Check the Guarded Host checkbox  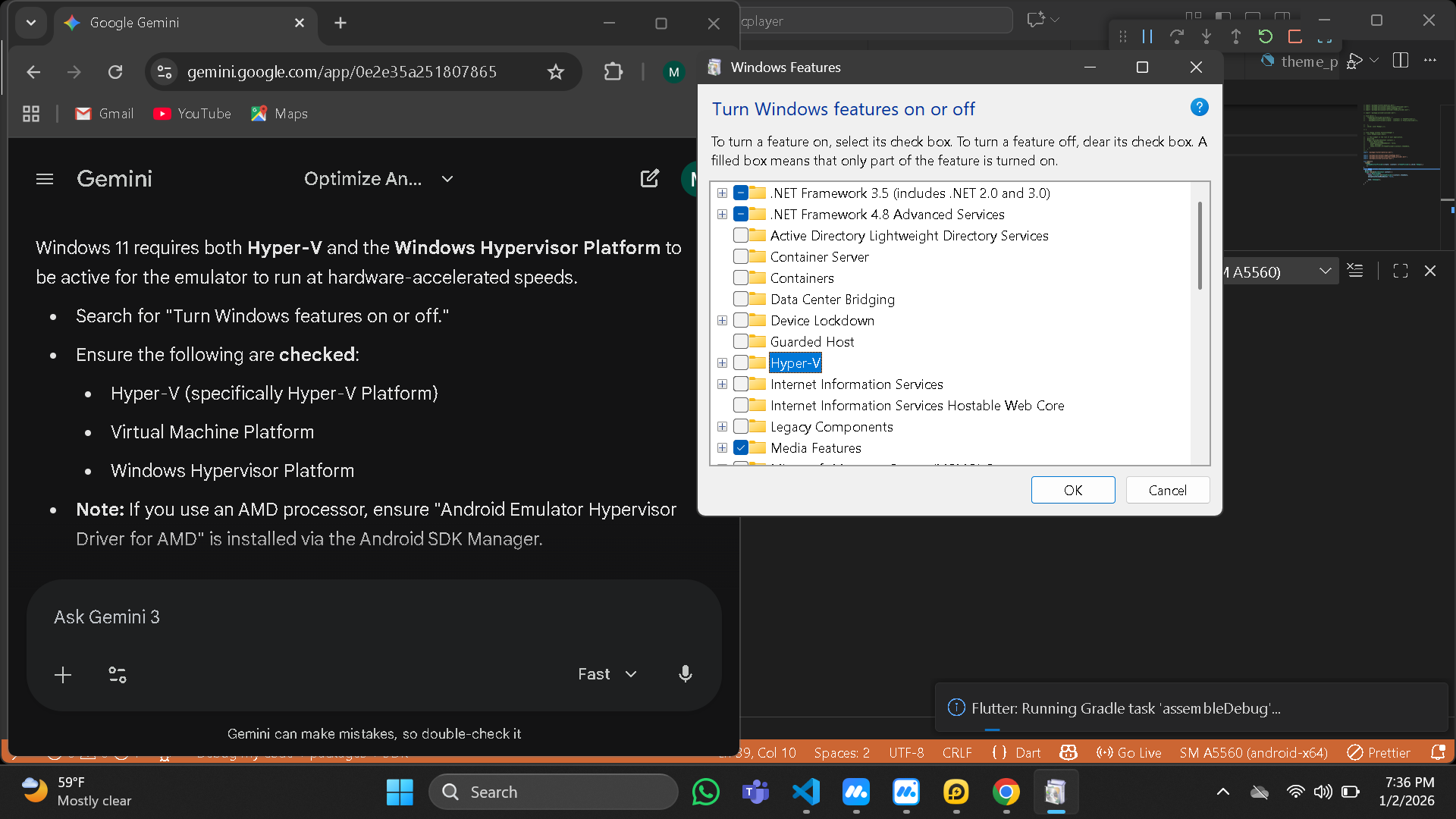(x=741, y=342)
